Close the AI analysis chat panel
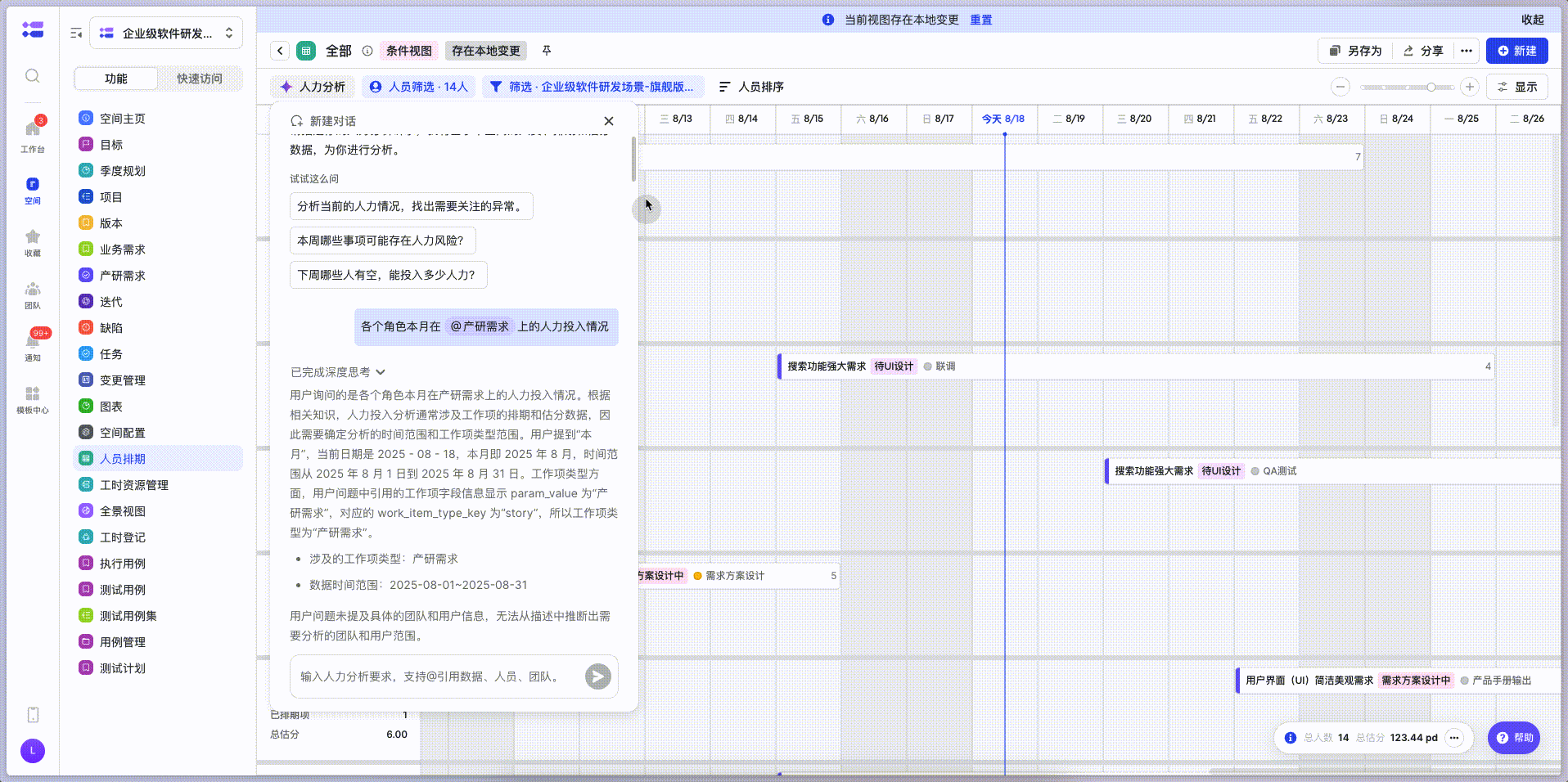Image resolution: width=1568 pixels, height=782 pixels. (x=609, y=121)
